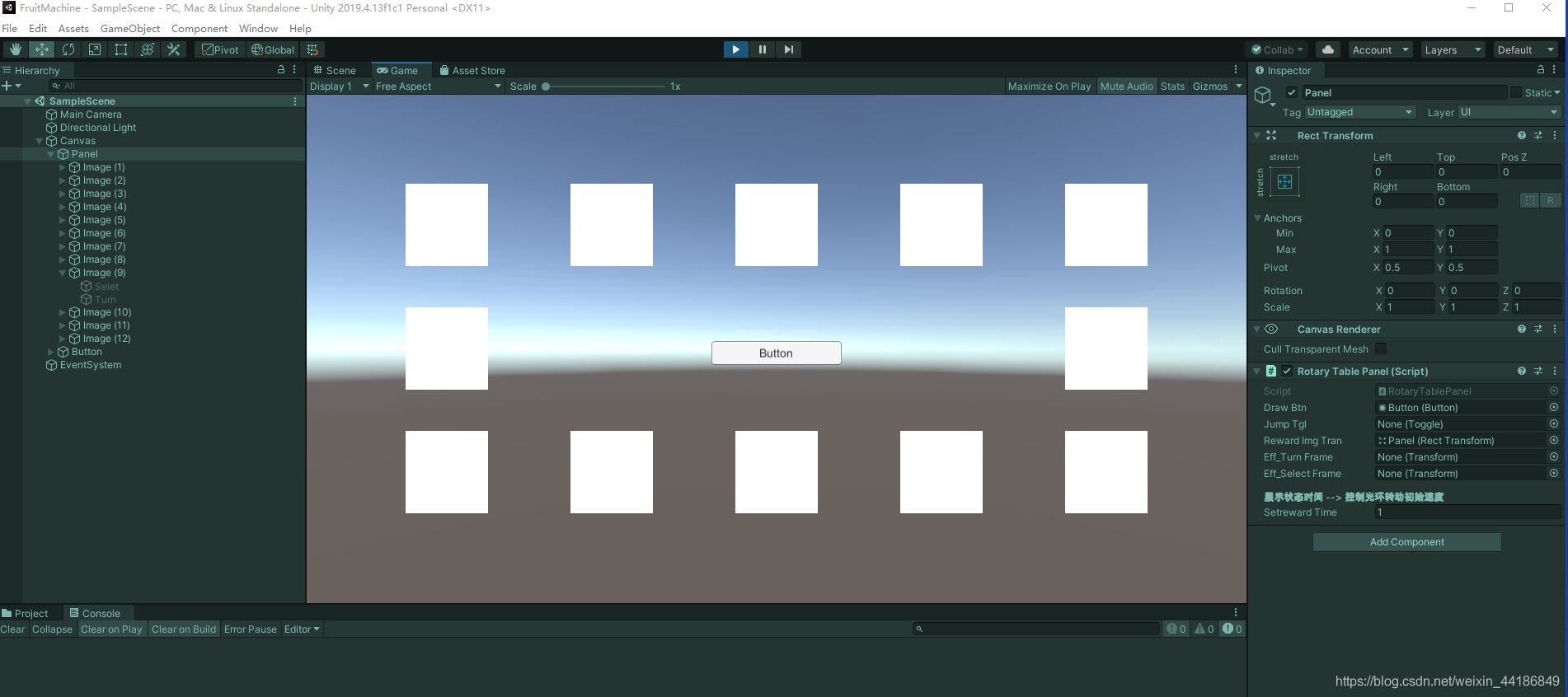Select the Move tool
1568x697 pixels.
[x=41, y=49]
